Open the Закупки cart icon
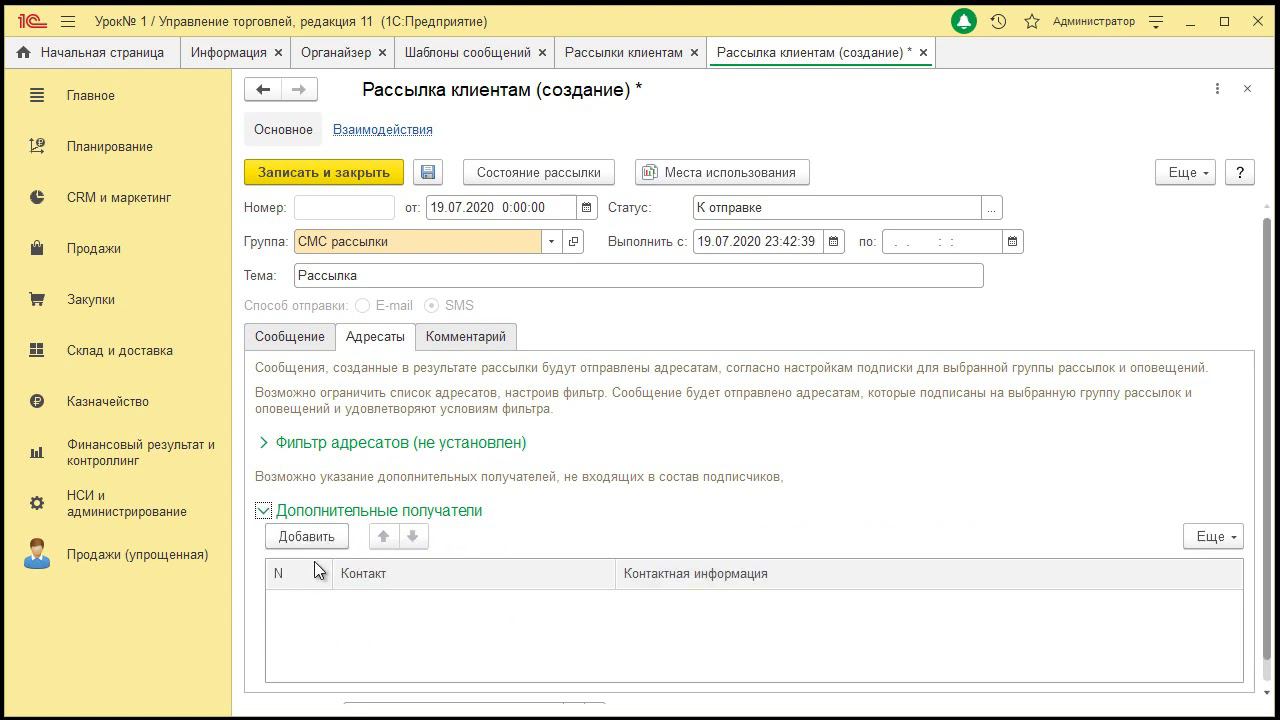This screenshot has width=1280, height=720. coord(37,299)
